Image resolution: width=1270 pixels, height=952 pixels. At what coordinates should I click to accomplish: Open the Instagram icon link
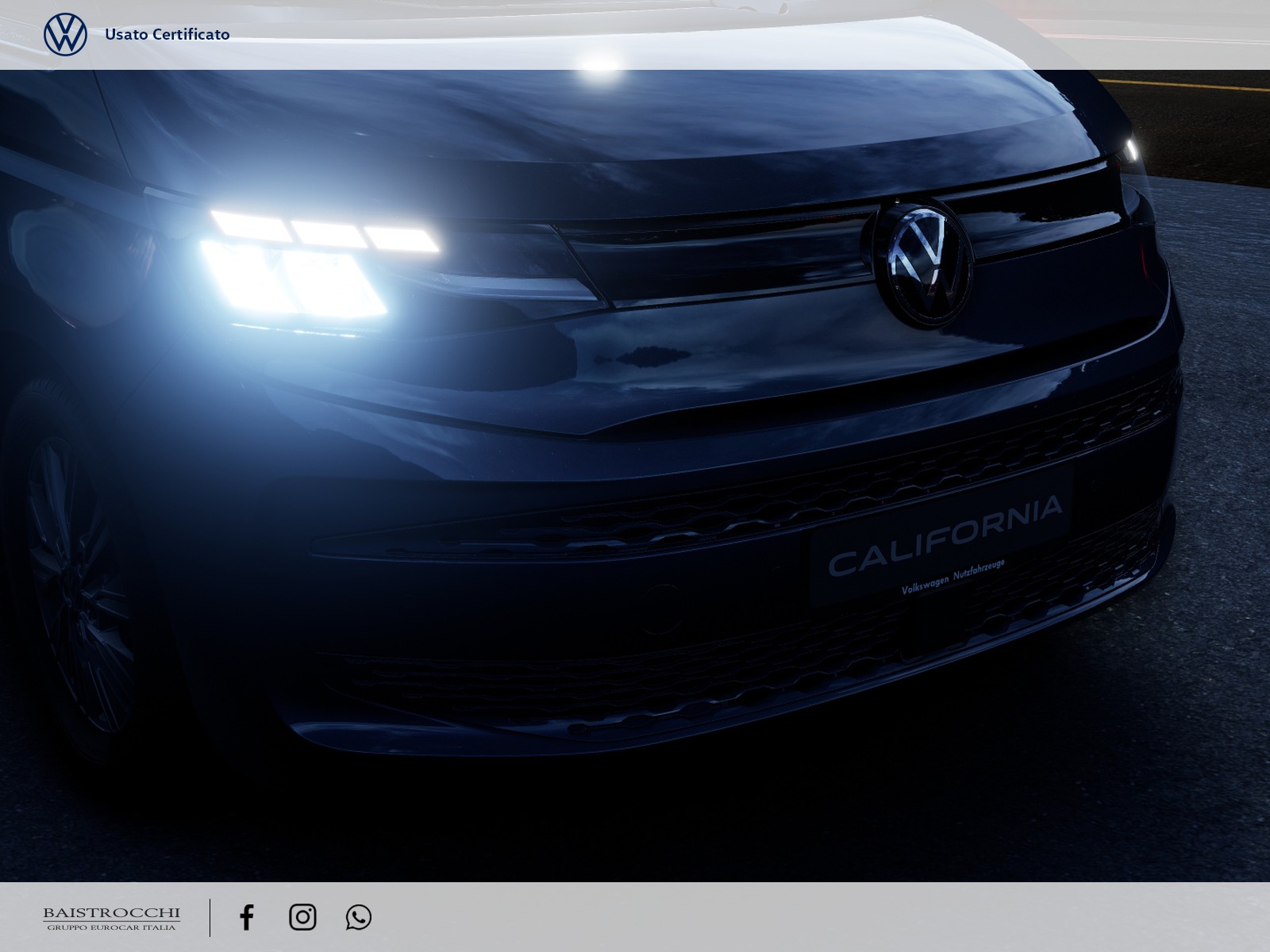pyautogui.click(x=302, y=917)
